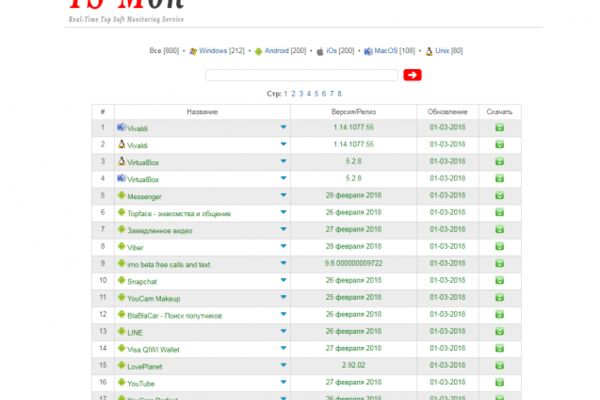Click the red arrow search button

point(412,75)
